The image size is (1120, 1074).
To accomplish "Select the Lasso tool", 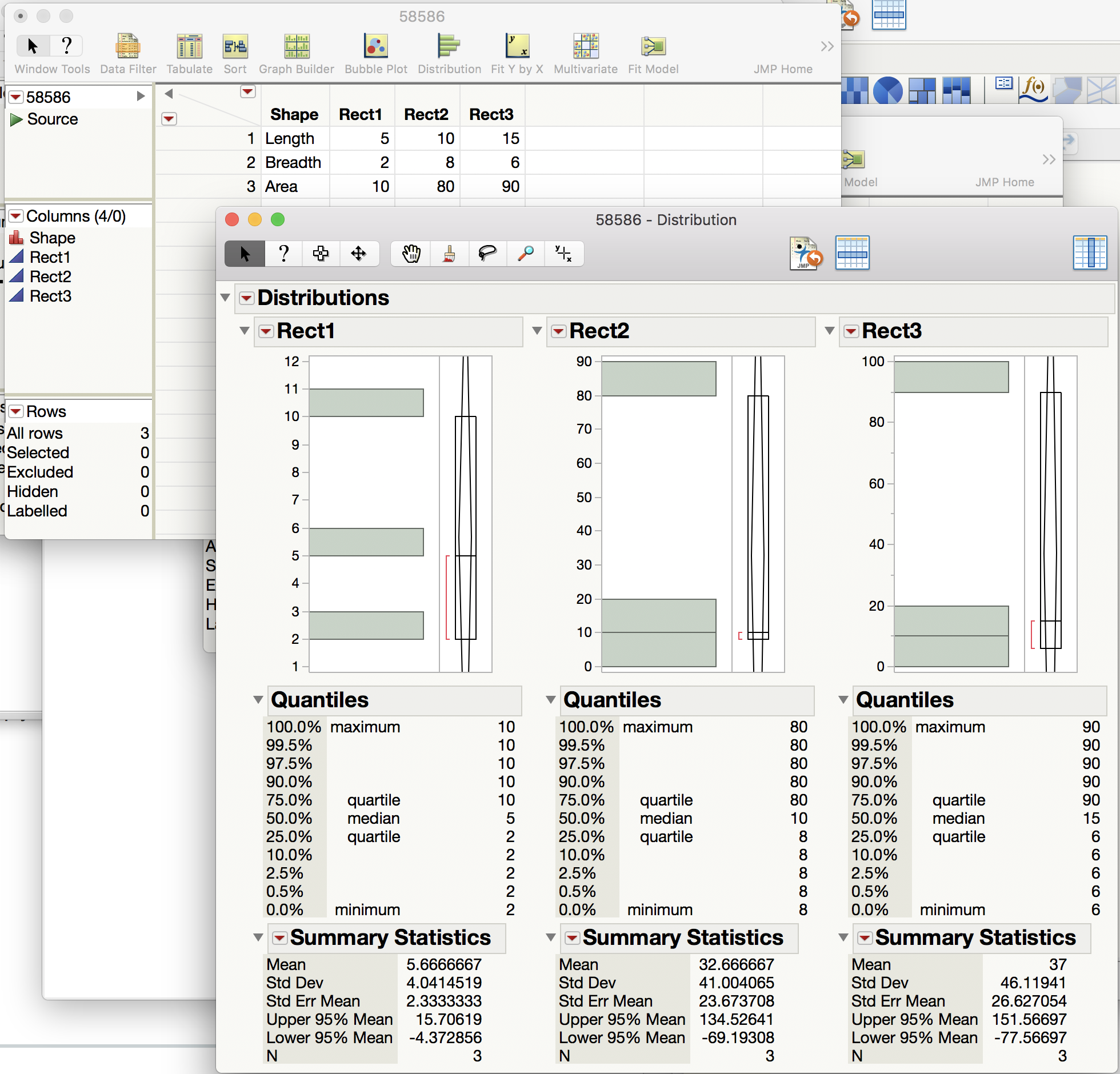I will 487,254.
